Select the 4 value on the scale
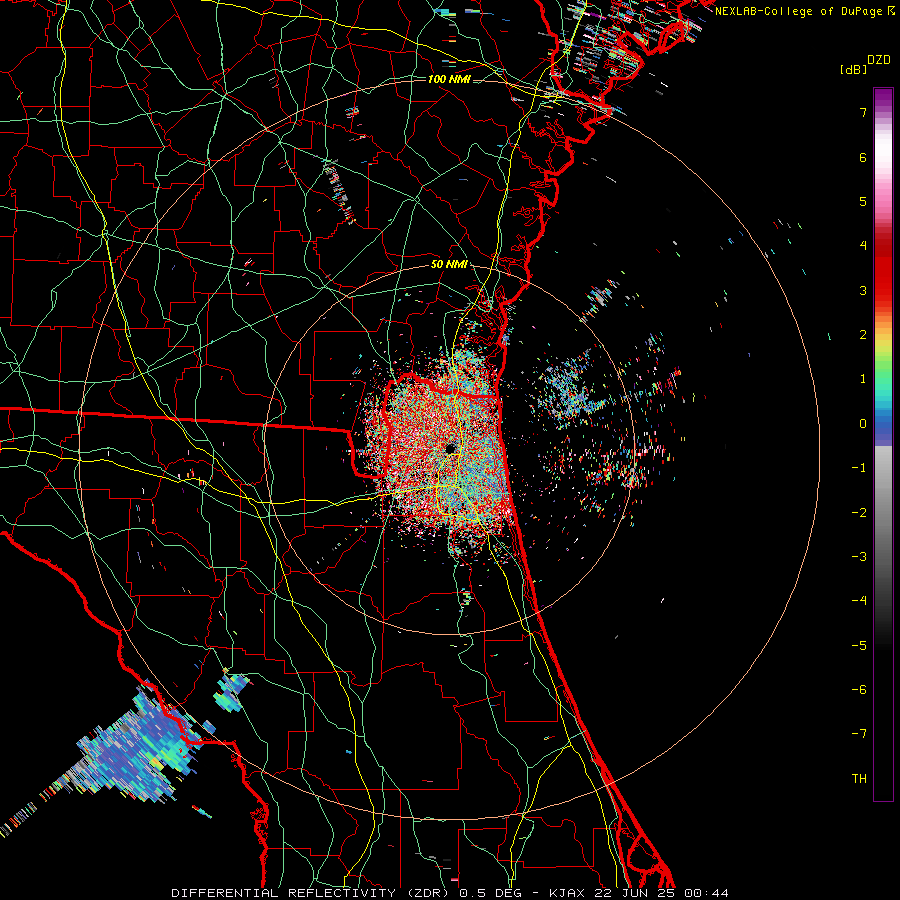The width and height of the screenshot is (900, 900). [863, 246]
